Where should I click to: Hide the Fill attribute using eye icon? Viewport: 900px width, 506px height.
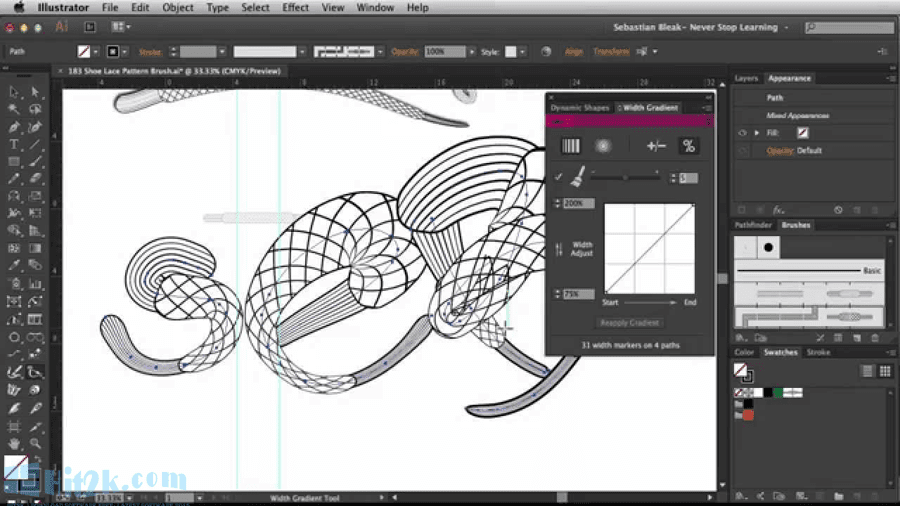pos(742,133)
